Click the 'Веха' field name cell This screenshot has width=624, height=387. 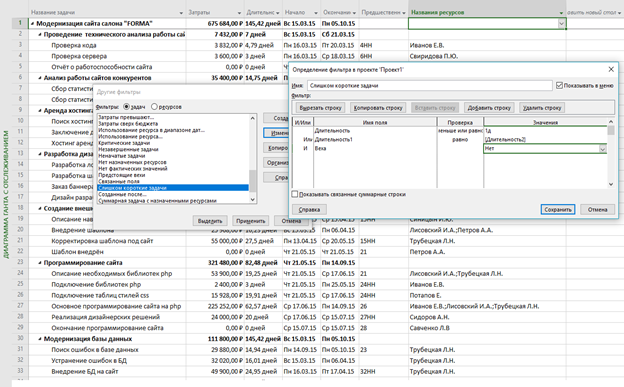[x=375, y=148]
